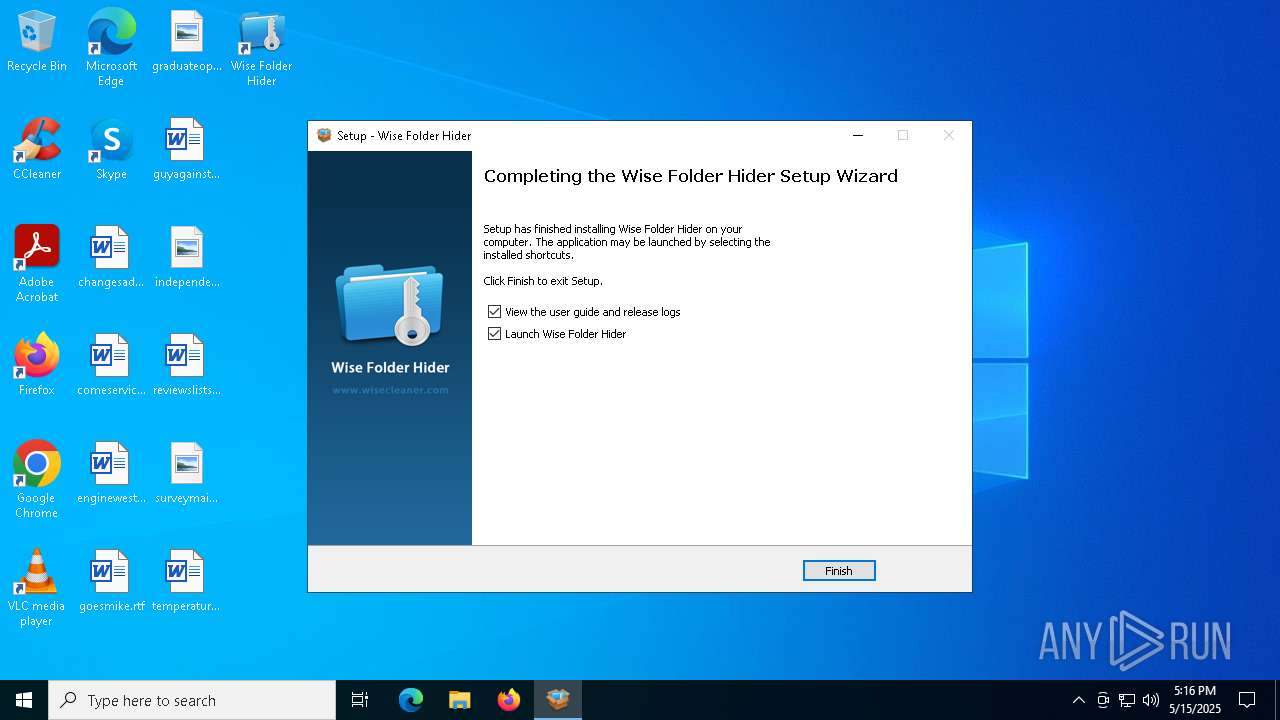Click the setup window title bar icon
Image resolution: width=1280 pixels, height=720 pixels.
point(324,135)
